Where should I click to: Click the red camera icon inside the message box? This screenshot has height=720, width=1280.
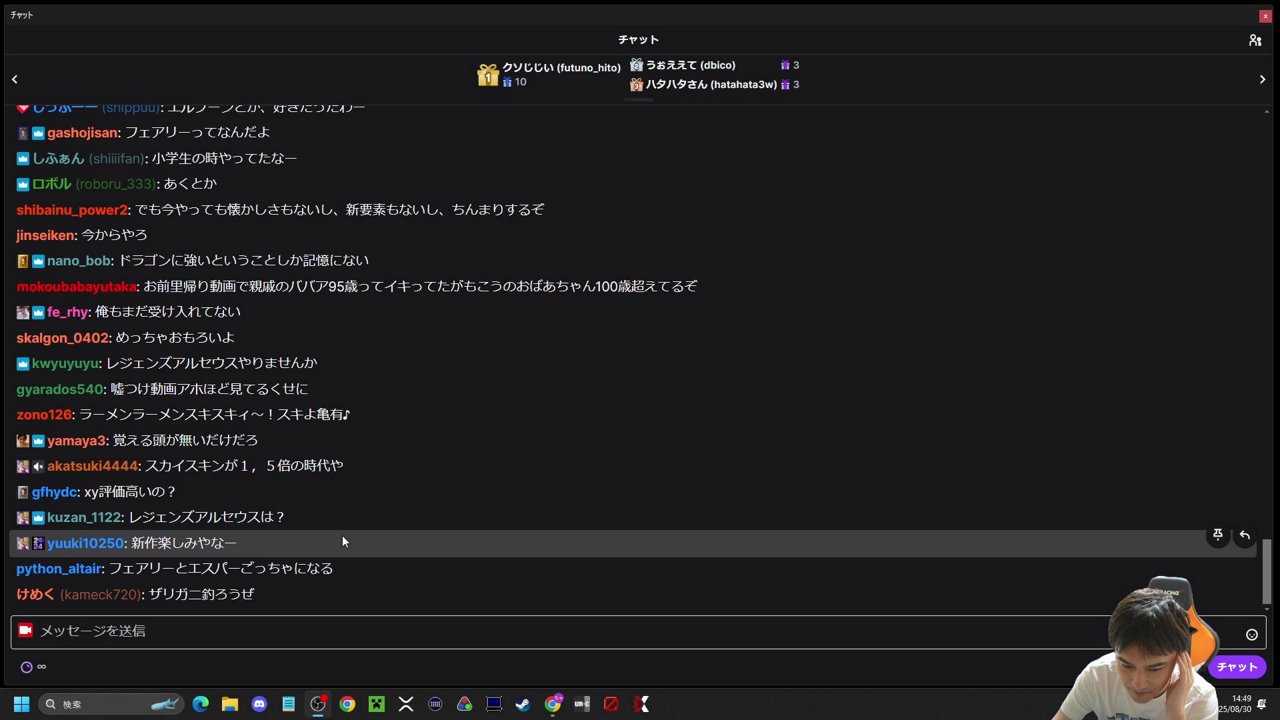25,630
